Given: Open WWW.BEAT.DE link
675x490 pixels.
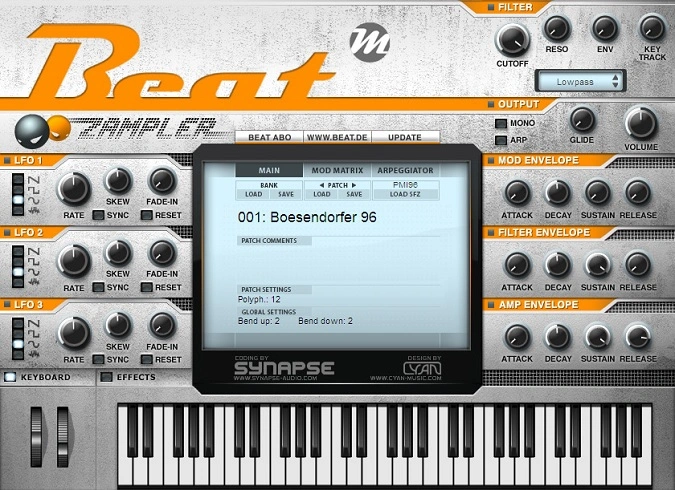Looking at the screenshot, I should coord(338,137).
